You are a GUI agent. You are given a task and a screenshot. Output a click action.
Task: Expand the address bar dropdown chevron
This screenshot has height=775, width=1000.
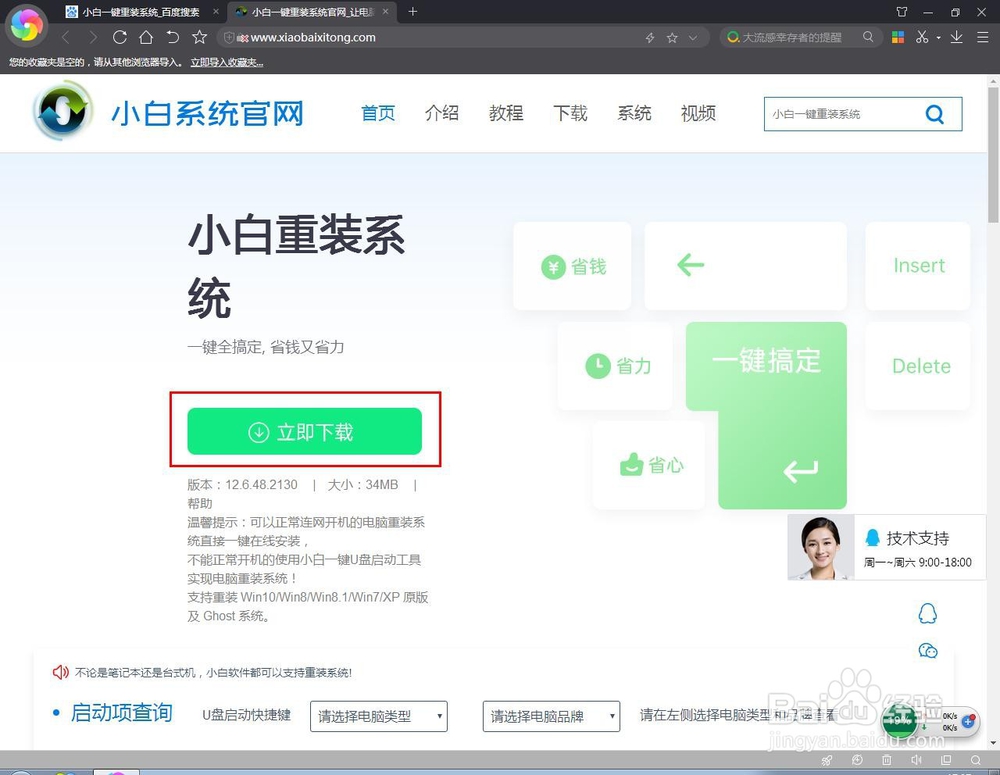(x=693, y=38)
